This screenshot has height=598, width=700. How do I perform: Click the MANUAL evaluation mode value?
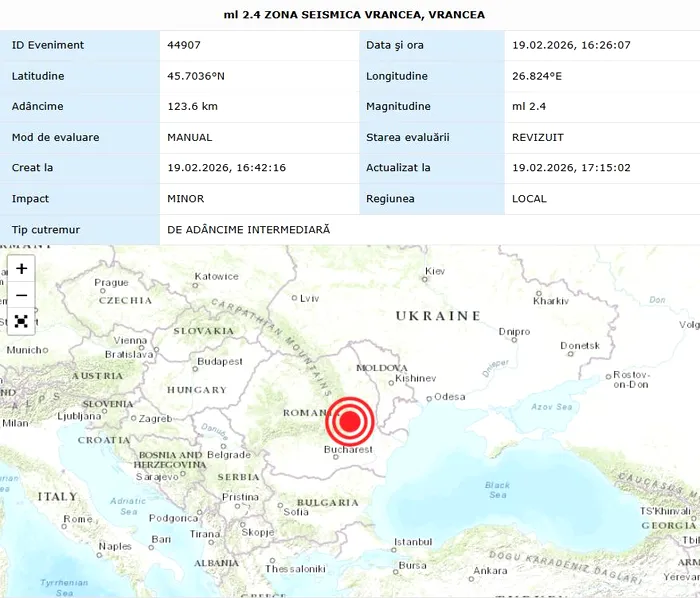point(190,137)
